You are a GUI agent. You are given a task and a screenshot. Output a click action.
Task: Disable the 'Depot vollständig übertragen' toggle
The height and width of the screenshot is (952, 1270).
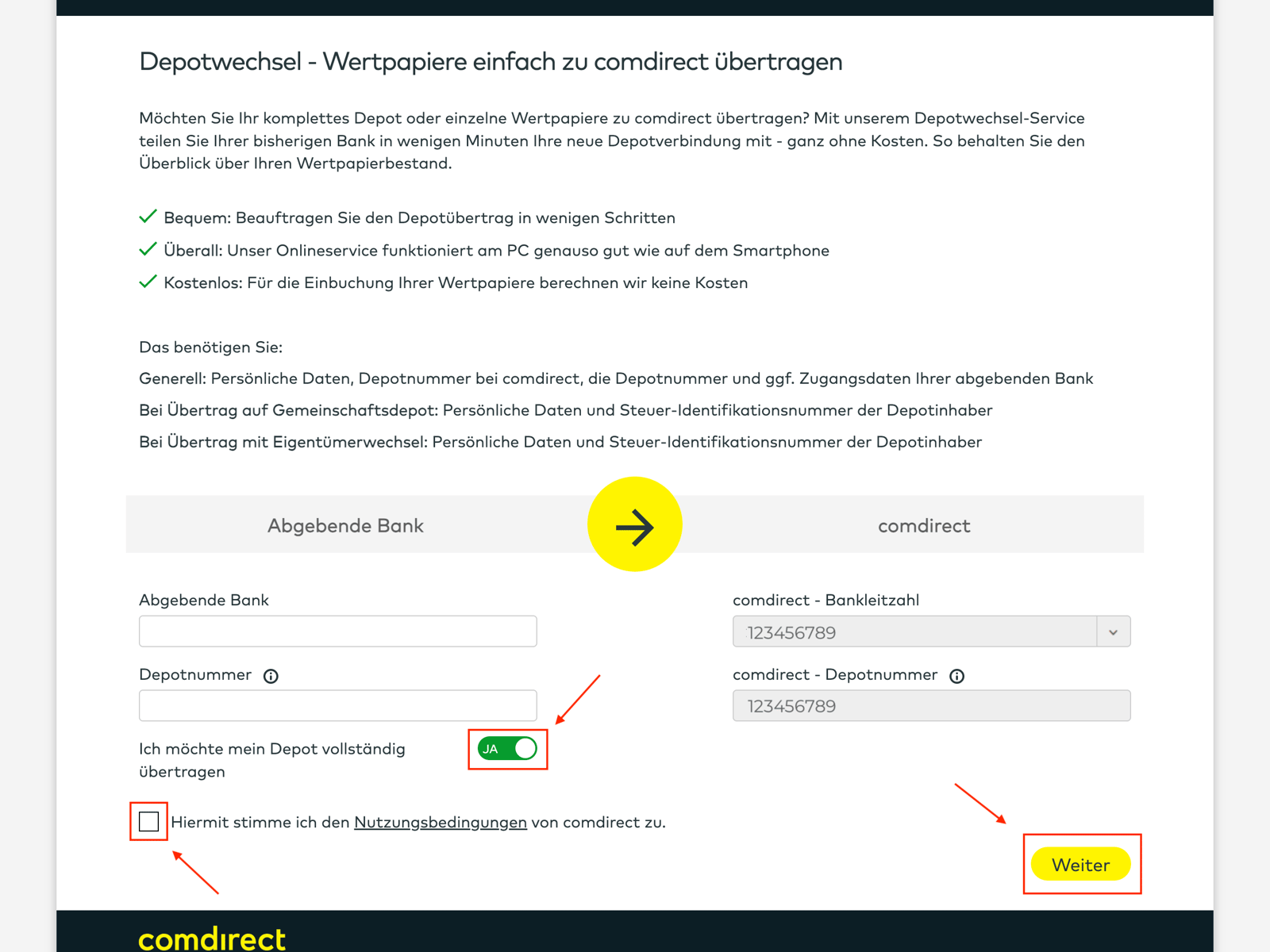tap(507, 748)
